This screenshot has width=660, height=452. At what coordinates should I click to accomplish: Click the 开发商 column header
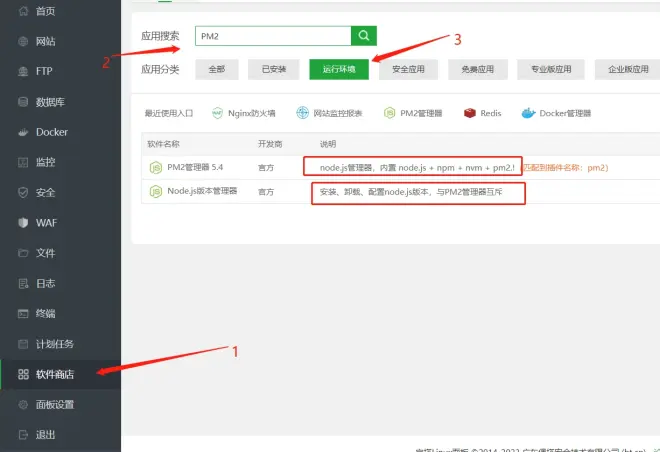(x=270, y=144)
